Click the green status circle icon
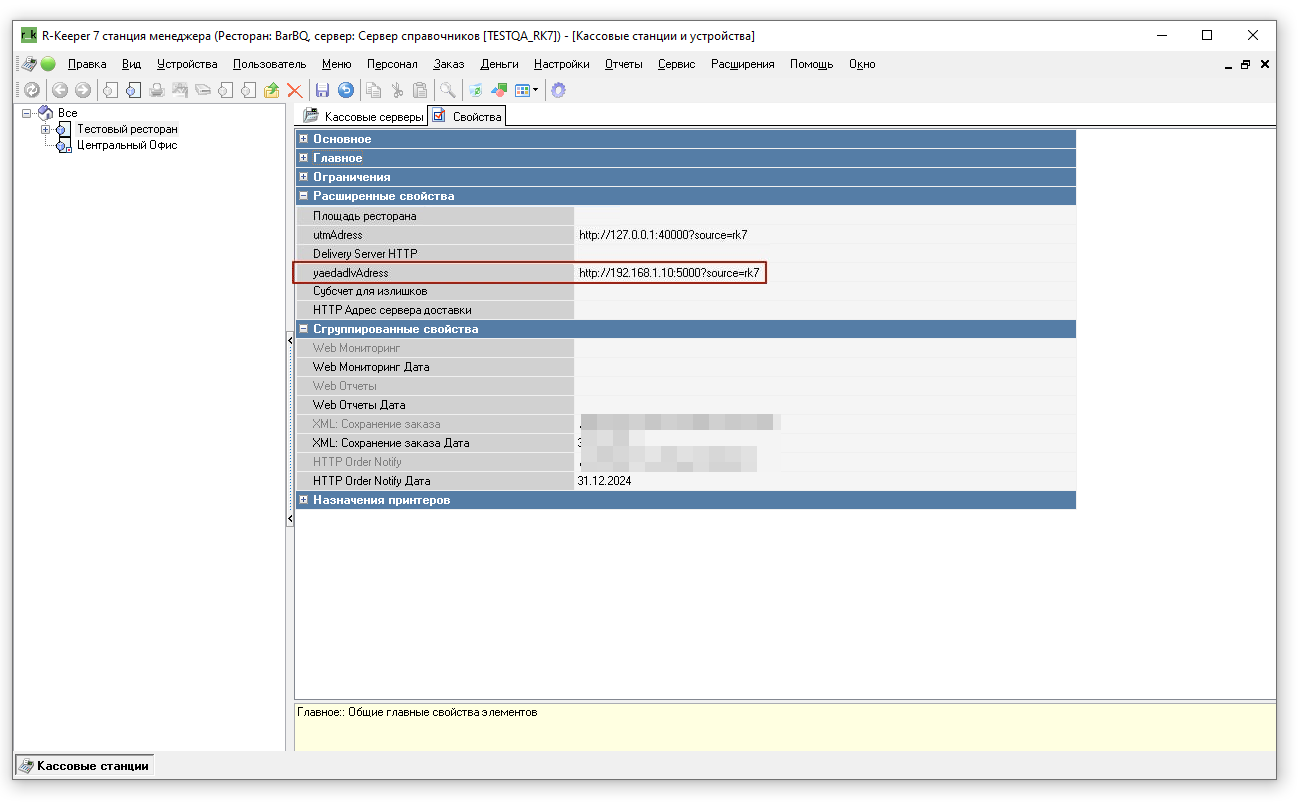The width and height of the screenshot is (1300, 808). point(48,64)
